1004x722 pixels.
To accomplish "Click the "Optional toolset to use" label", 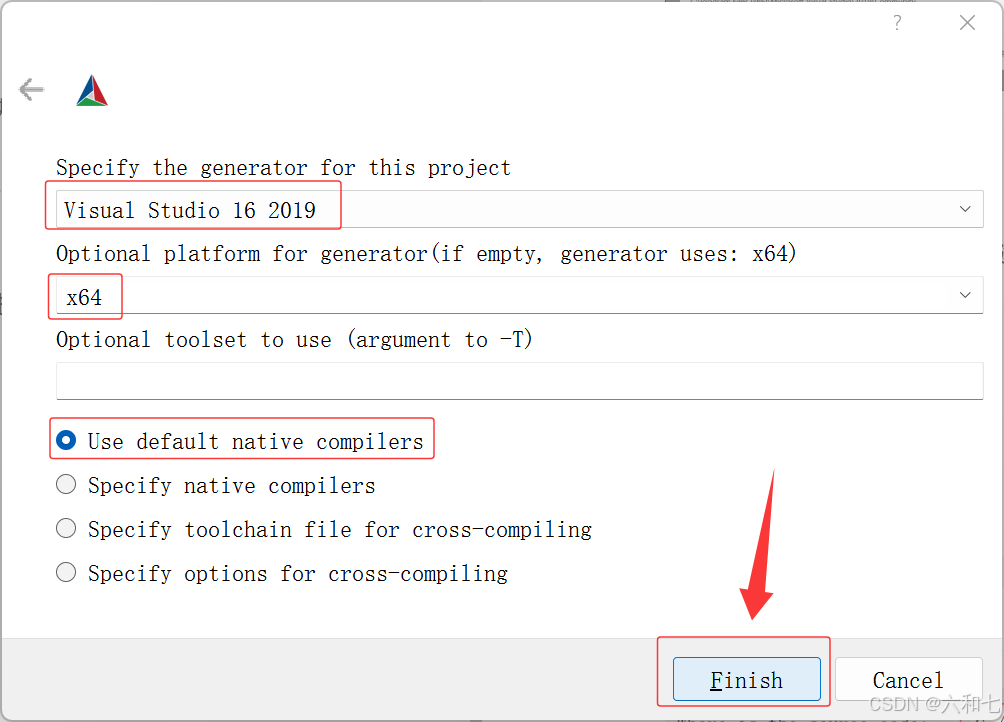I will click(x=294, y=339).
